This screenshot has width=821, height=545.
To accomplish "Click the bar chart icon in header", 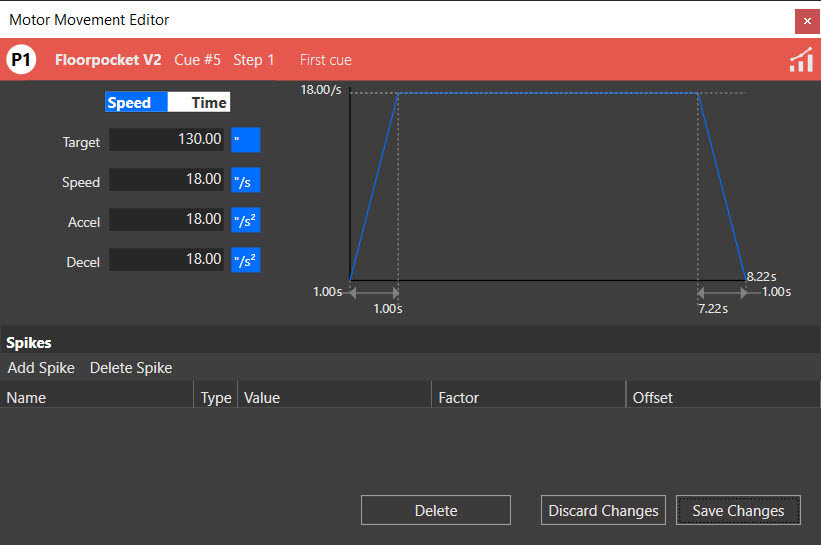I will (800, 60).
